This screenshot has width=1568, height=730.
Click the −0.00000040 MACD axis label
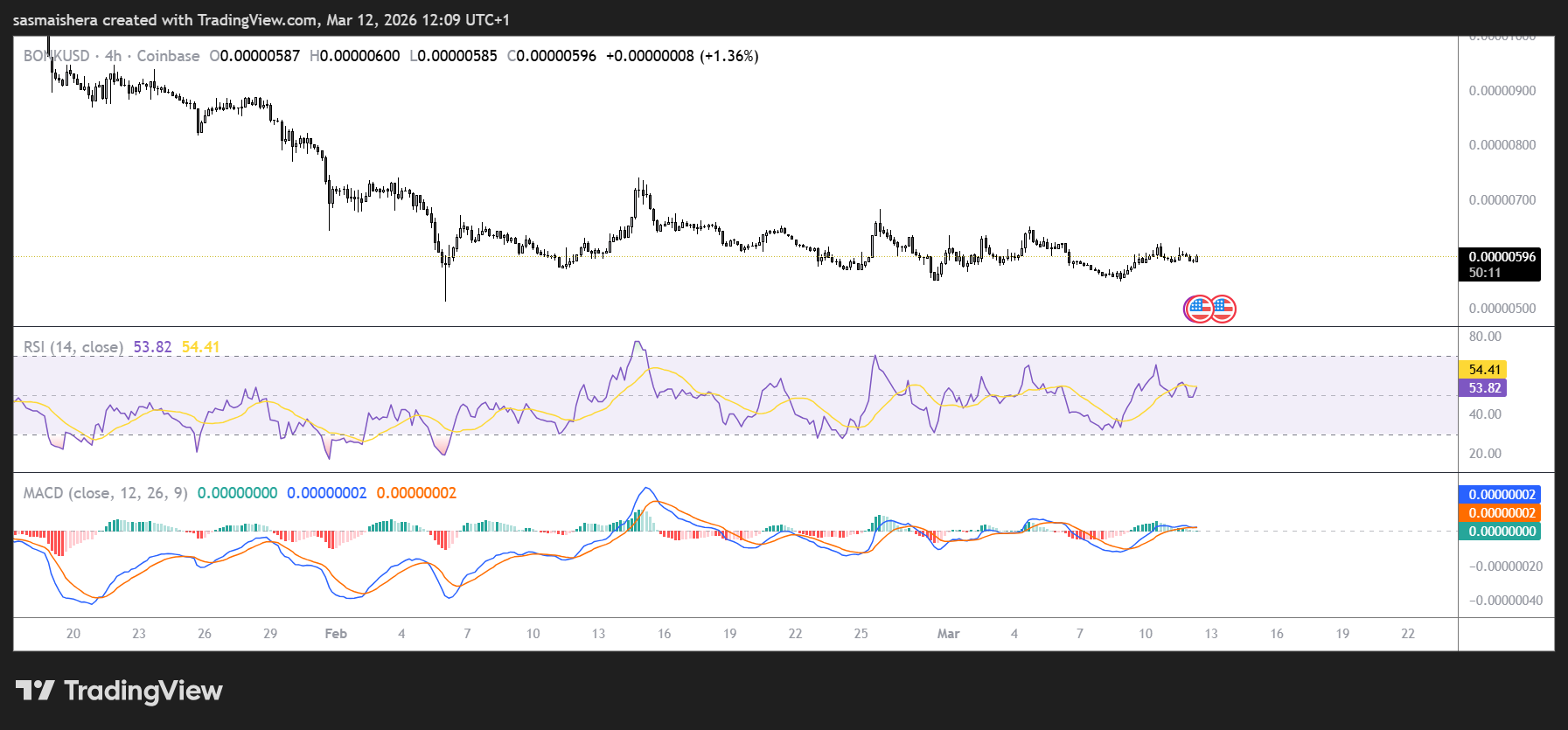coord(1506,601)
